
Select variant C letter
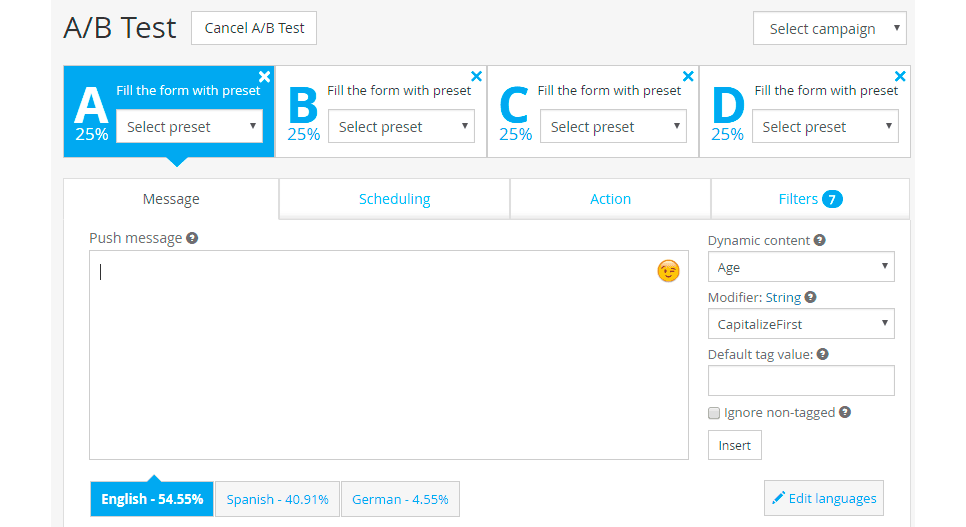point(514,105)
